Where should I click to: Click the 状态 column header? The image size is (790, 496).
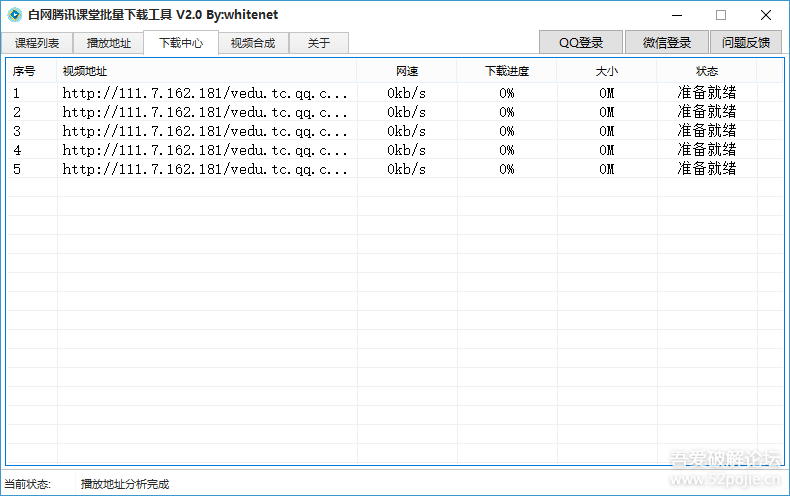[x=707, y=71]
